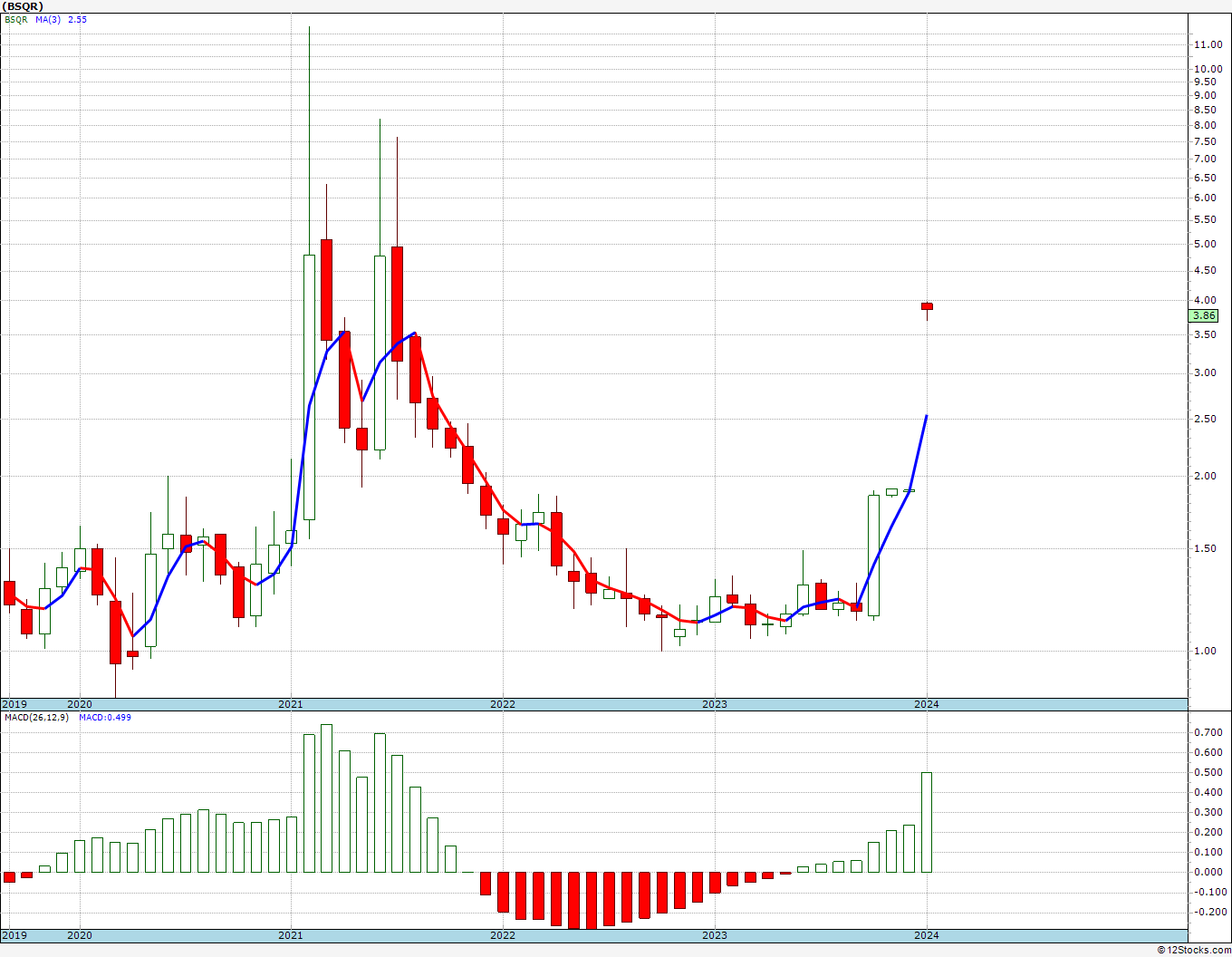This screenshot has height=957, width=1232.
Task: Select 2024 on the price chart time axis
Action: (927, 704)
